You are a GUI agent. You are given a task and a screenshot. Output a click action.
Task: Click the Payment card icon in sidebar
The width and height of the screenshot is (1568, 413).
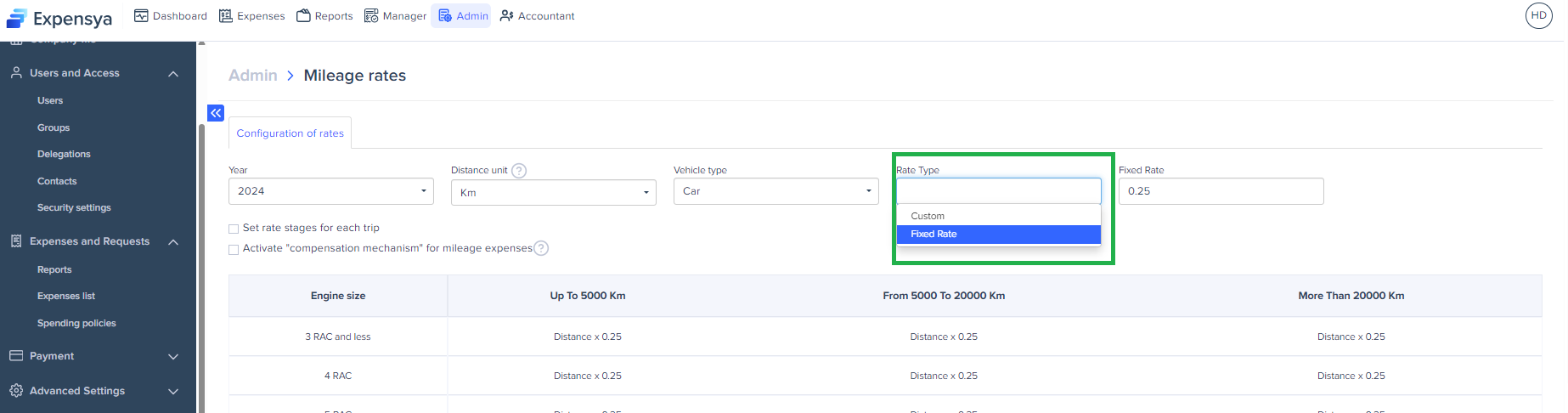(x=16, y=356)
